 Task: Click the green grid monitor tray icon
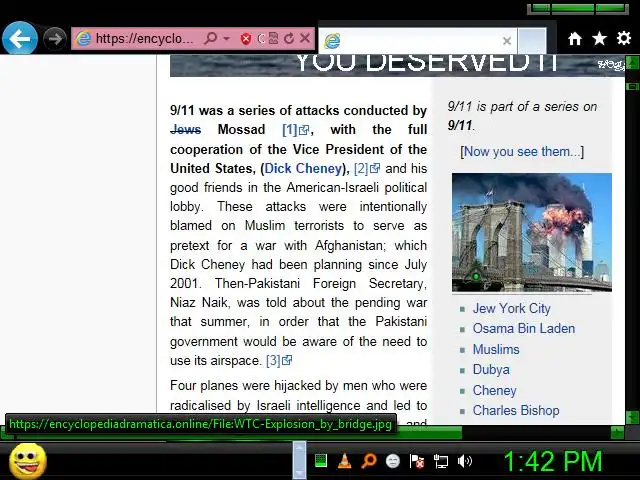point(321,461)
